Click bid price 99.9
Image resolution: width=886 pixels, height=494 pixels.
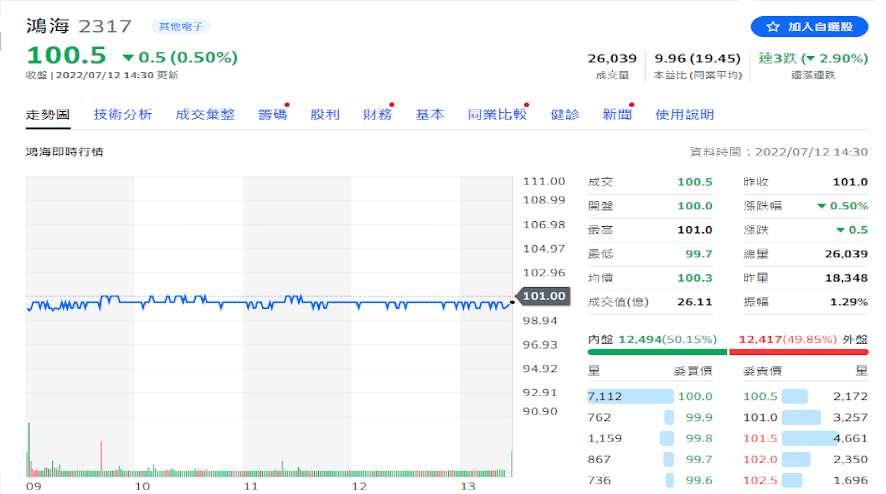click(699, 418)
